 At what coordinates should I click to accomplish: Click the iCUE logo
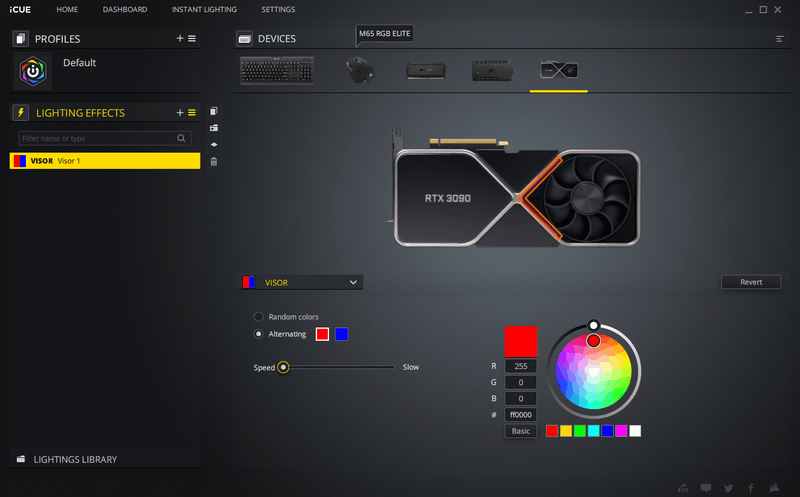click(x=20, y=9)
